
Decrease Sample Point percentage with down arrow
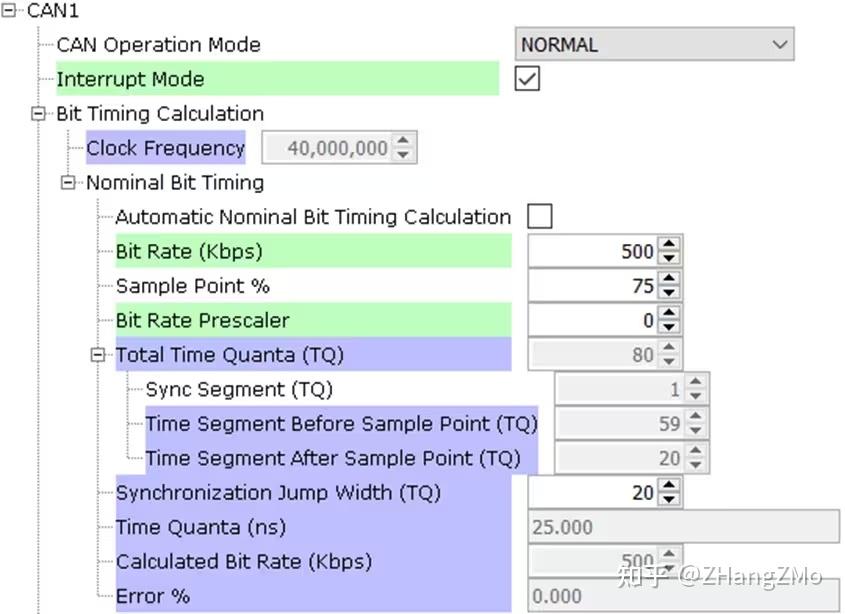[669, 292]
